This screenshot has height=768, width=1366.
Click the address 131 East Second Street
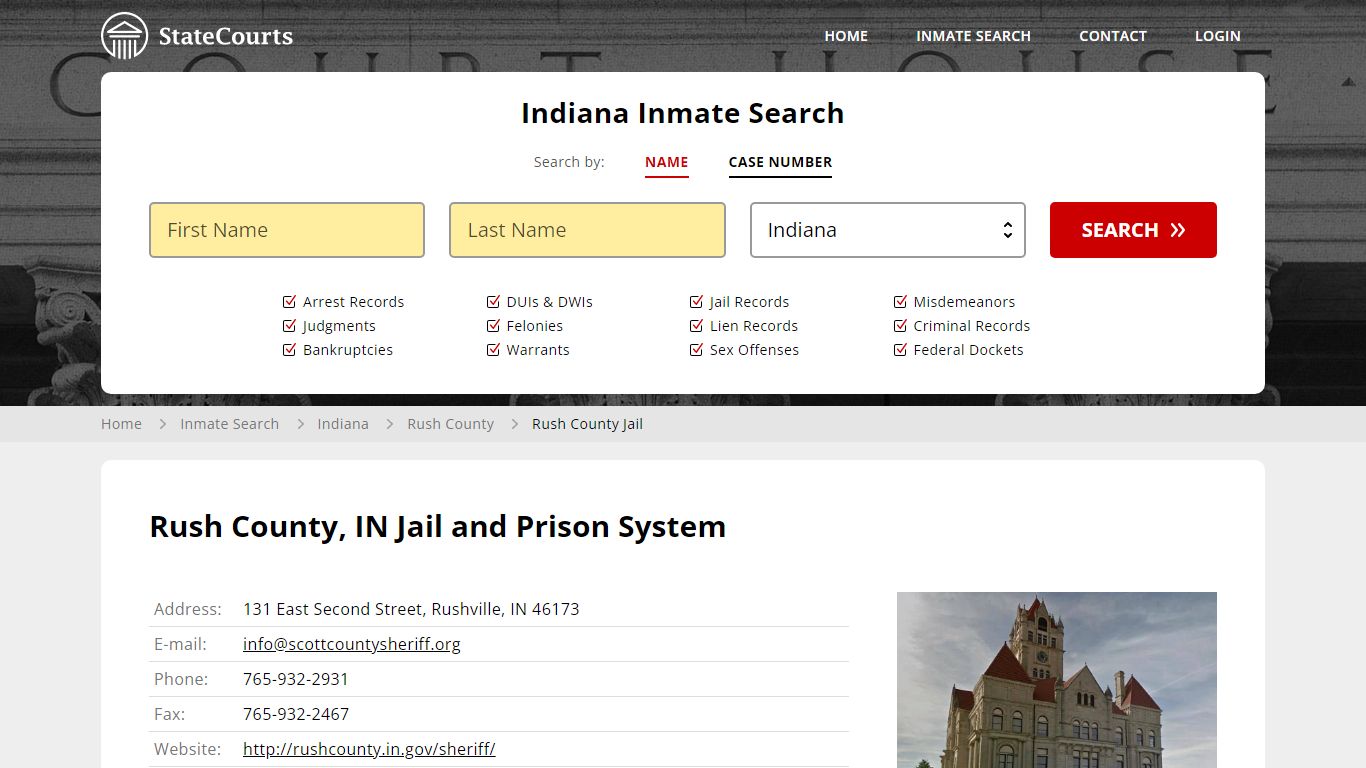(x=411, y=609)
